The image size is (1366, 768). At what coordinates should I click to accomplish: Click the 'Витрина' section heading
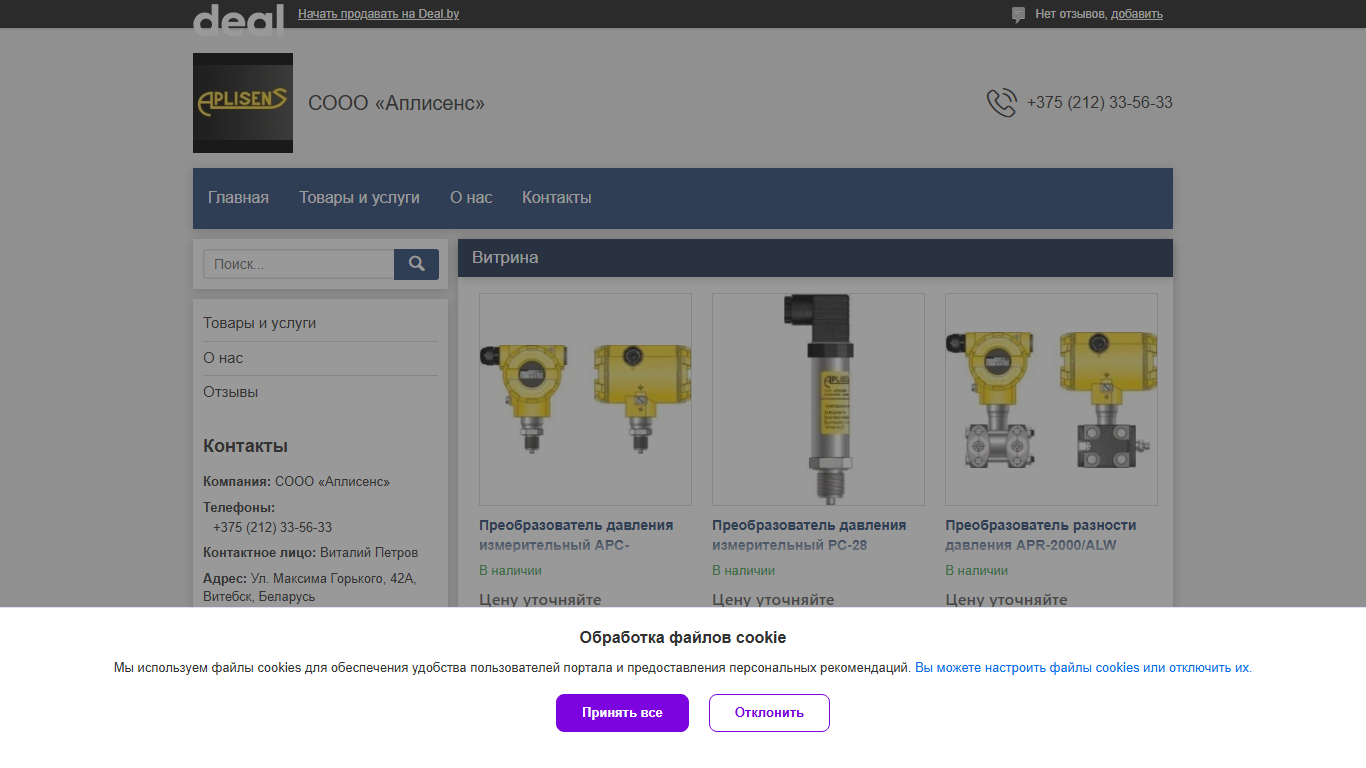(505, 257)
